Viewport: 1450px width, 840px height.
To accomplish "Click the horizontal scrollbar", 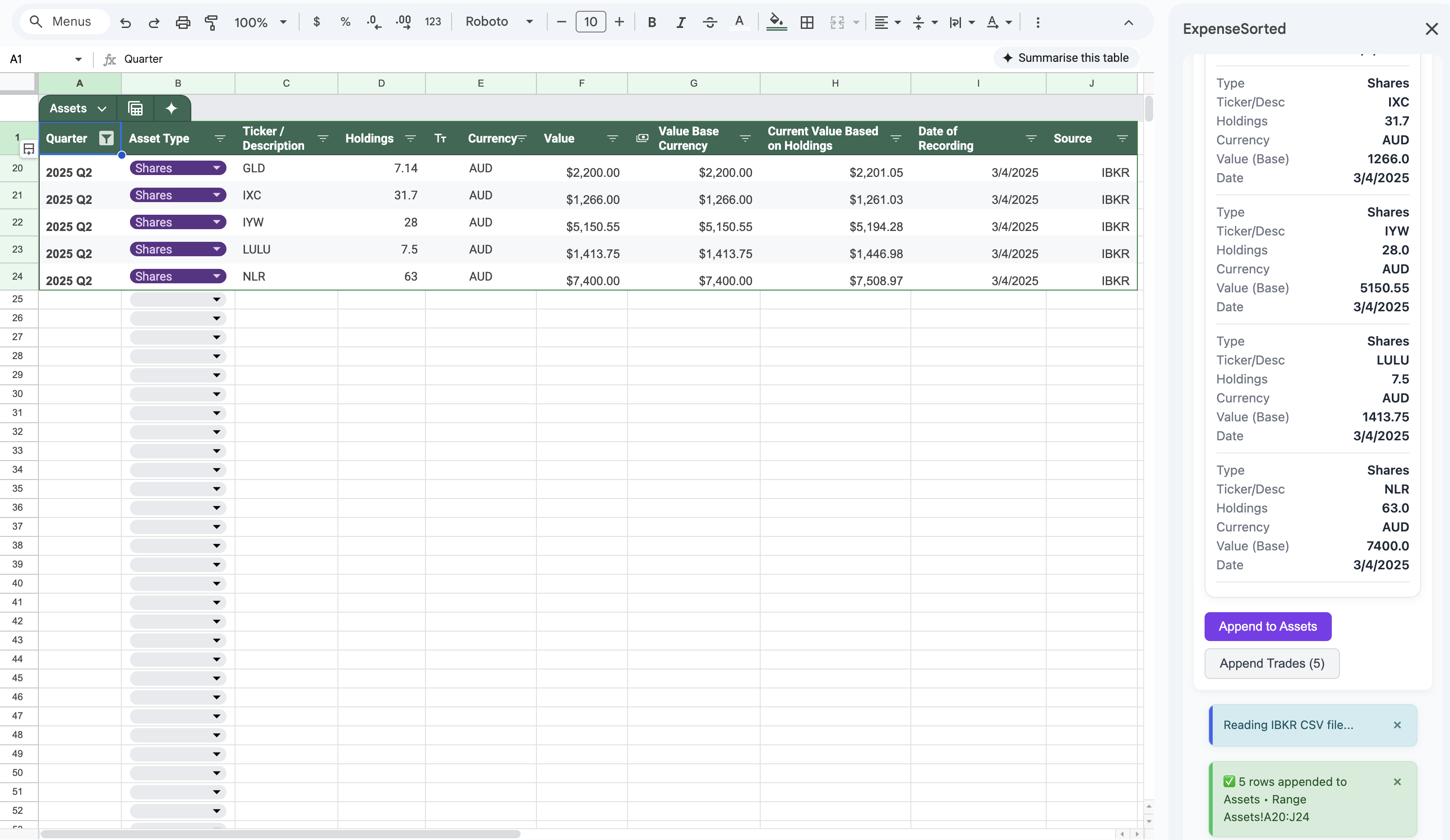I will [x=281, y=834].
